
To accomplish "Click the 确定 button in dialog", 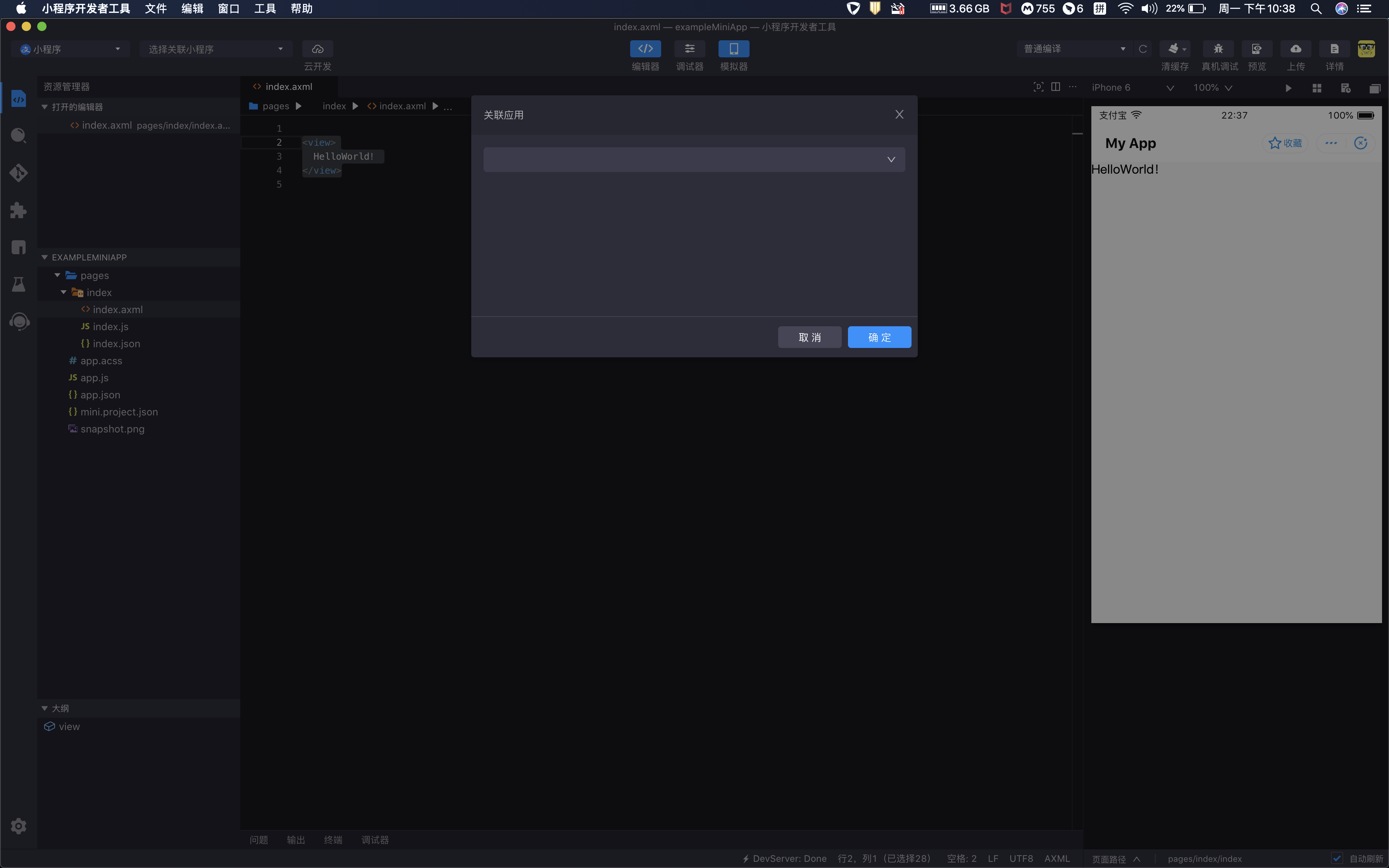I will pyautogui.click(x=879, y=338).
